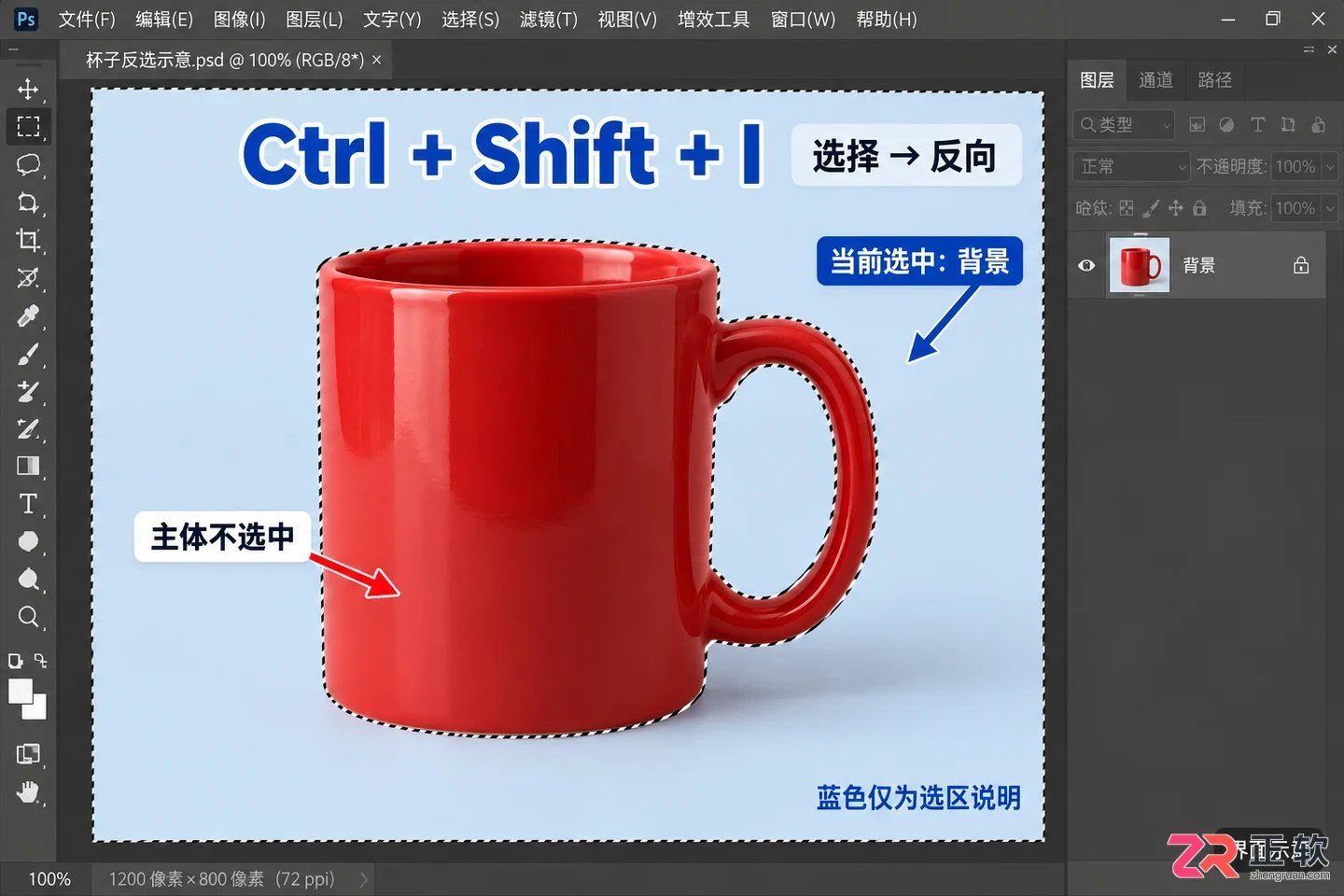The height and width of the screenshot is (896, 1344).
Task: Open the 正常 blend mode dropdown
Action: pyautogui.click(x=1131, y=167)
